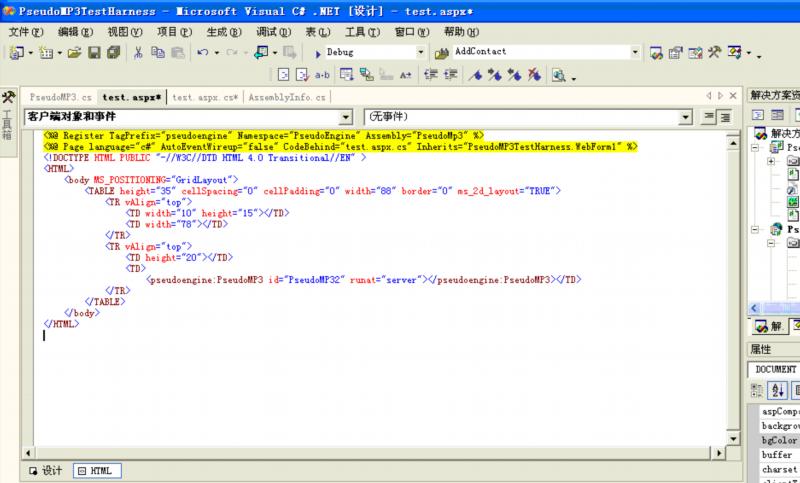Click the a-b Complete Word icon
The image size is (800, 483).
click(322, 75)
